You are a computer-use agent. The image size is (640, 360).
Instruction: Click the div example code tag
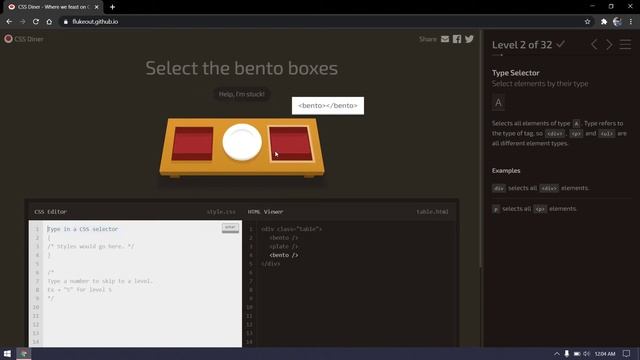click(499, 188)
